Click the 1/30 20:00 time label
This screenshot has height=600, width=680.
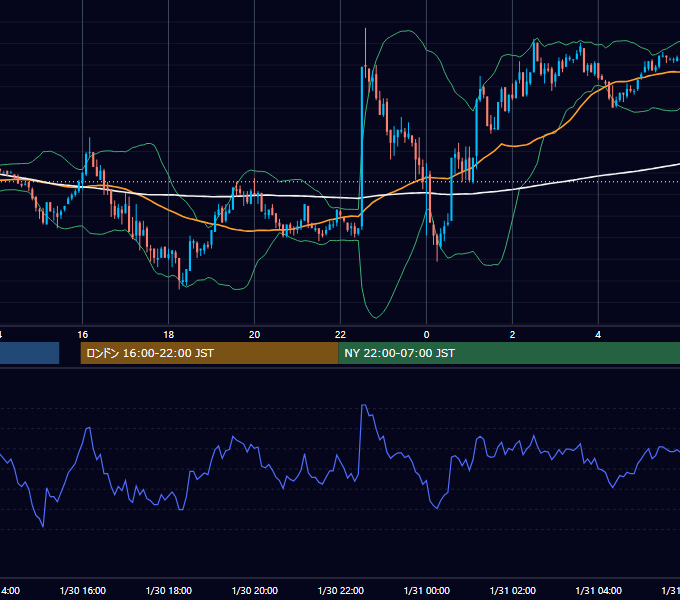[255, 590]
